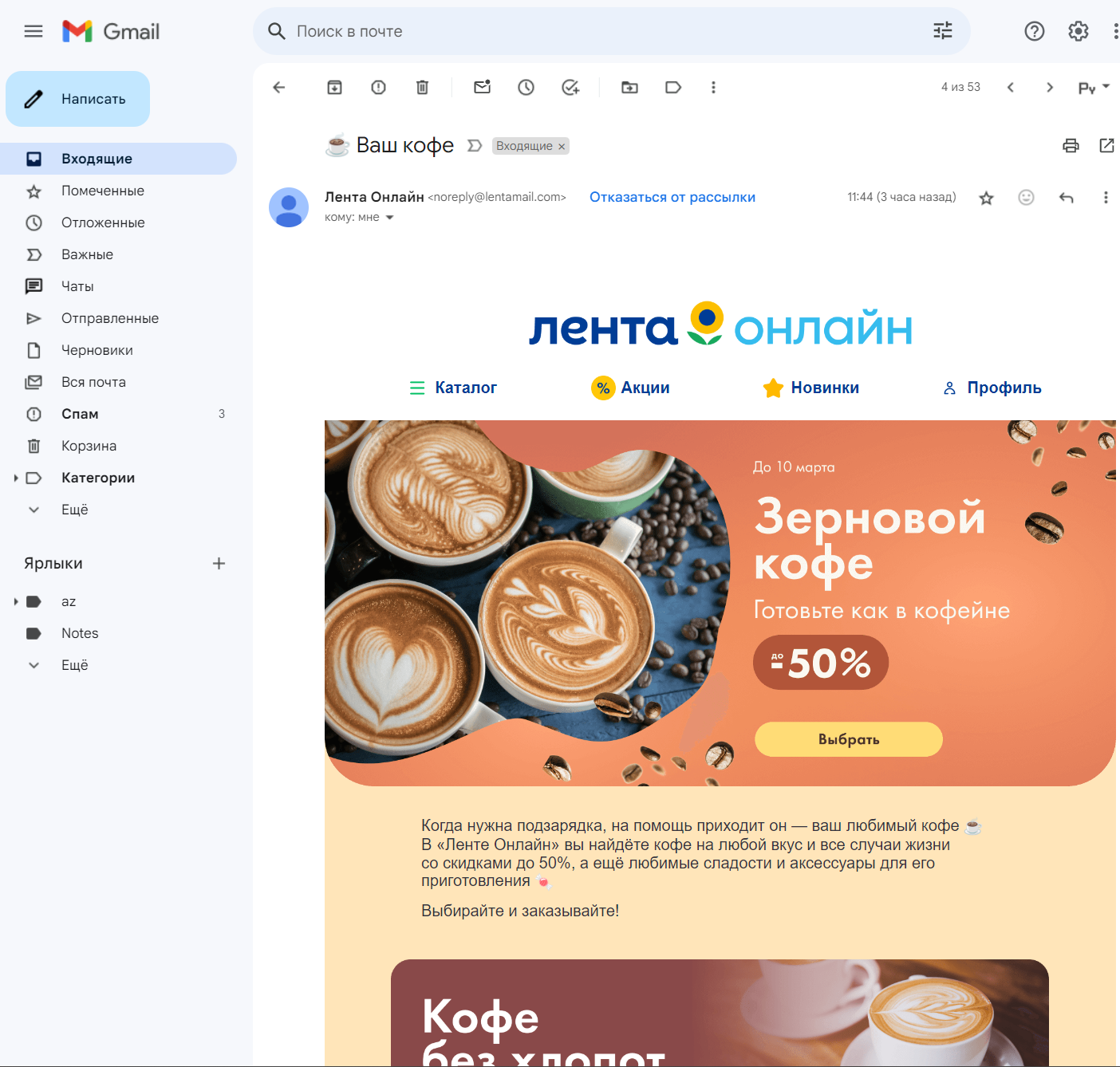Click the yellow Выбрать button

[849, 739]
